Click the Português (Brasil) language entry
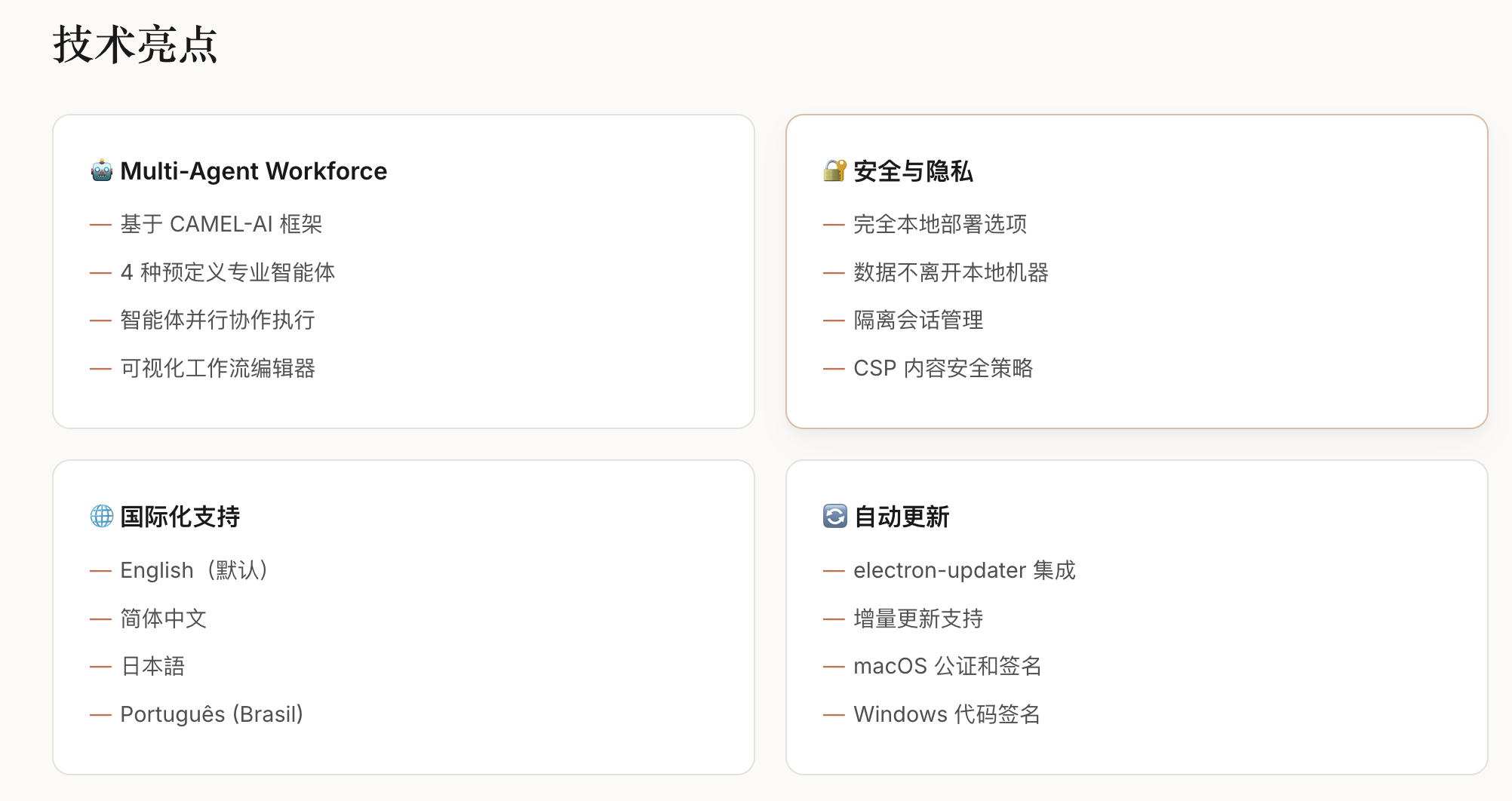The width and height of the screenshot is (1512, 801). (x=211, y=714)
